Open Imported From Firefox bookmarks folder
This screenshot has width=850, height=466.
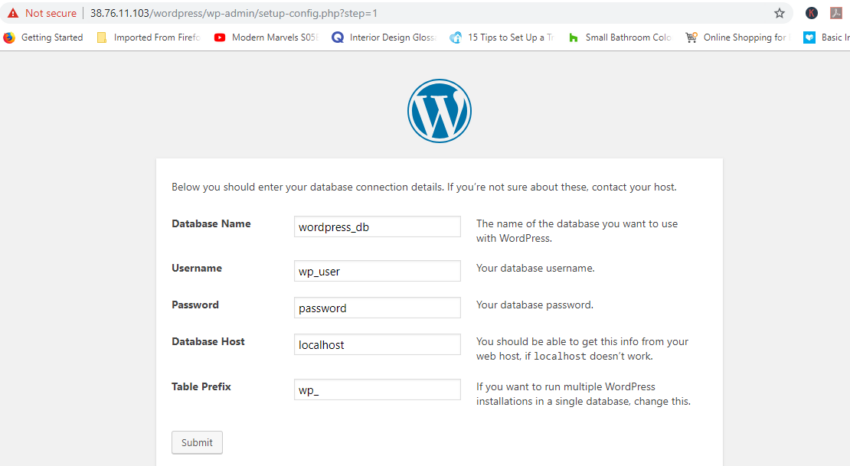coord(149,37)
